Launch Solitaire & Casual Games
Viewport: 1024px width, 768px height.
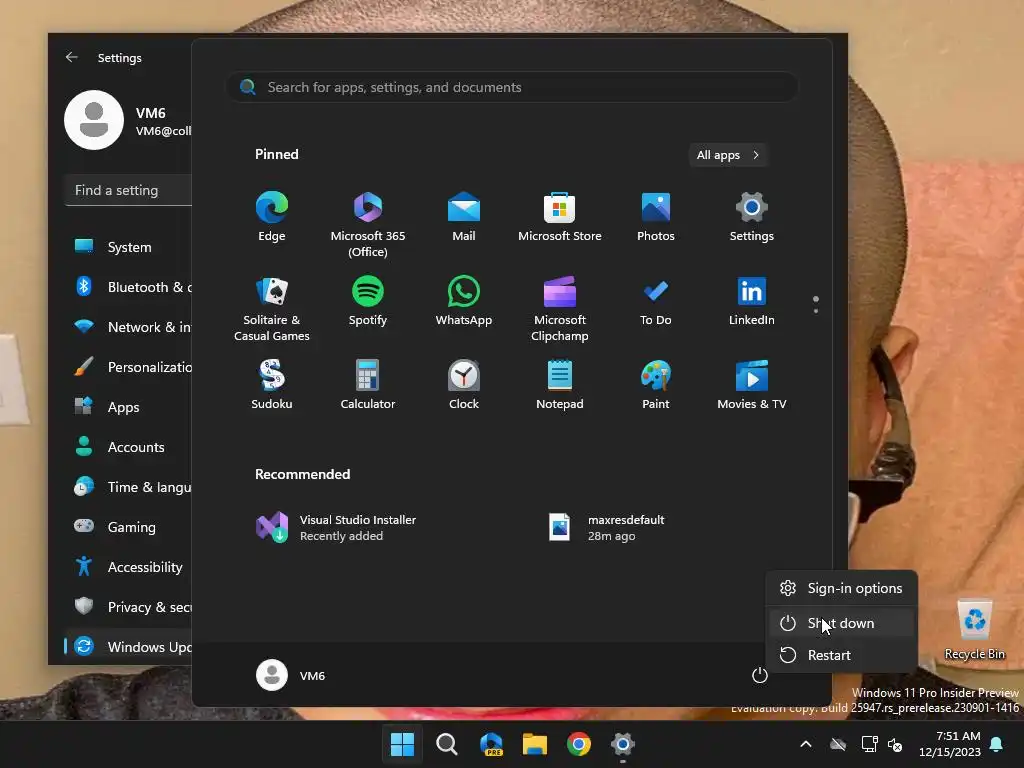point(272,308)
